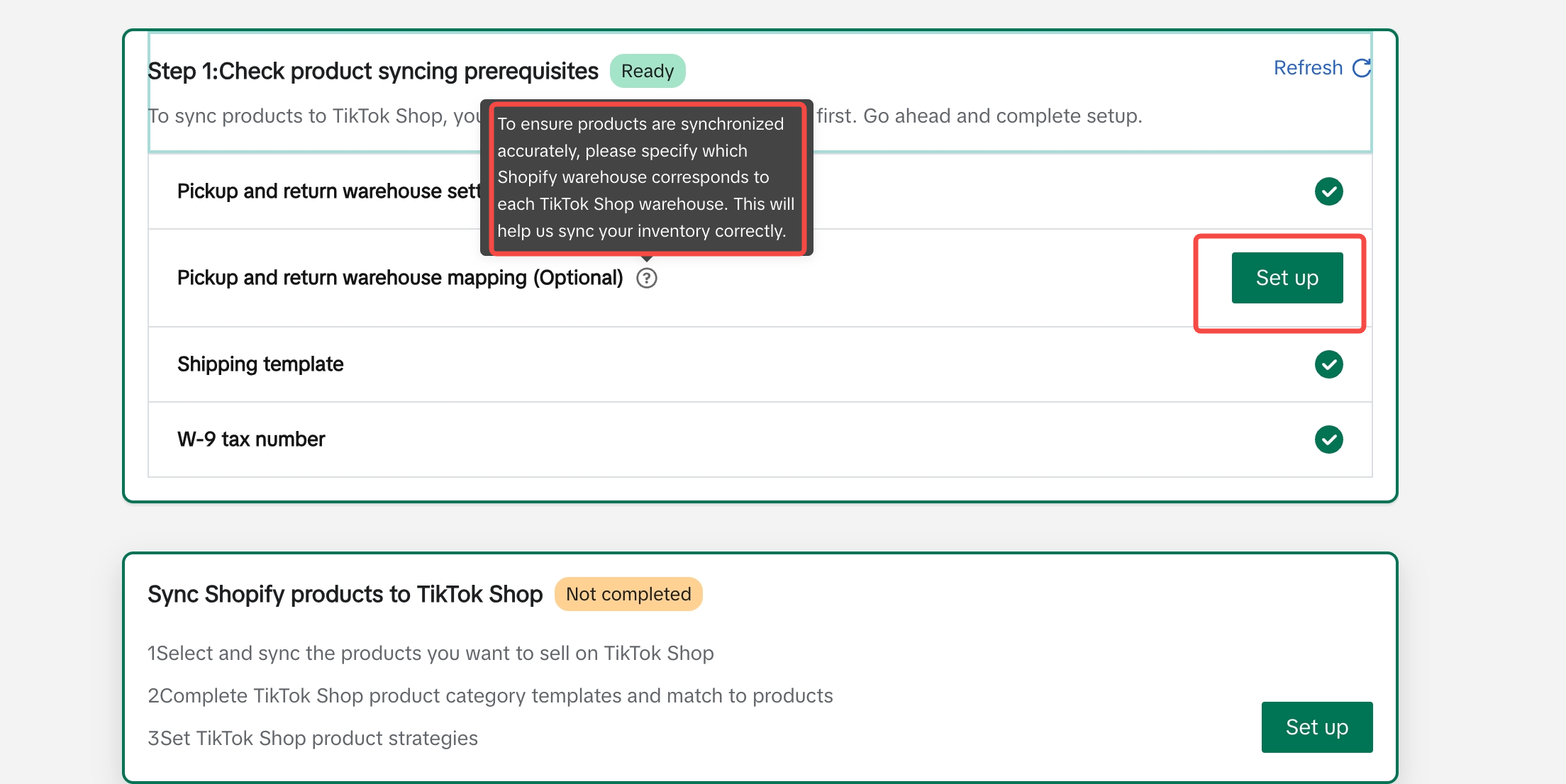Click the Sync Shopify products to TikTok Shop heading

(x=345, y=594)
